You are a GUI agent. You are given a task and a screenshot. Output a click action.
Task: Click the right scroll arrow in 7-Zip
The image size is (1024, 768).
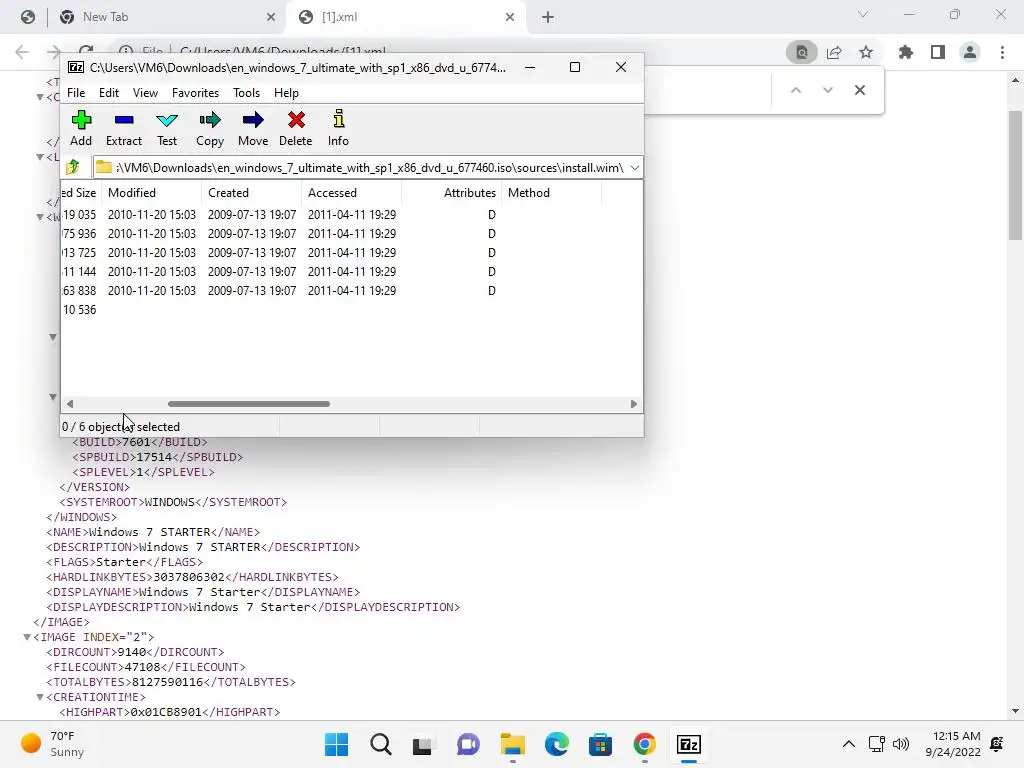tap(633, 404)
